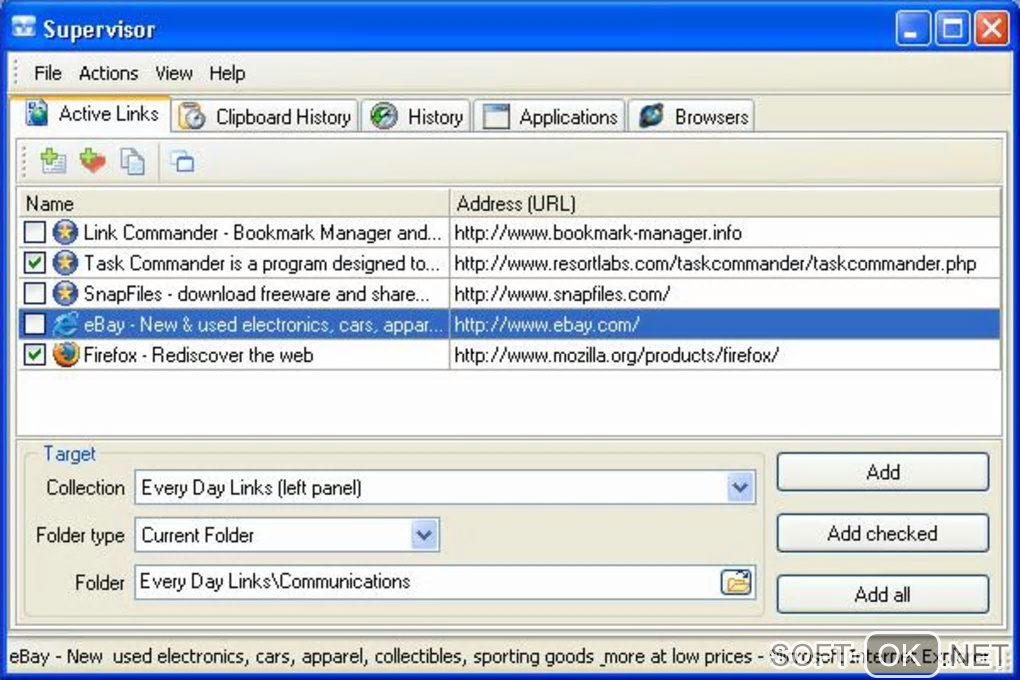This screenshot has height=680, width=1020.
Task: Click the Name column header
Action: coord(234,204)
